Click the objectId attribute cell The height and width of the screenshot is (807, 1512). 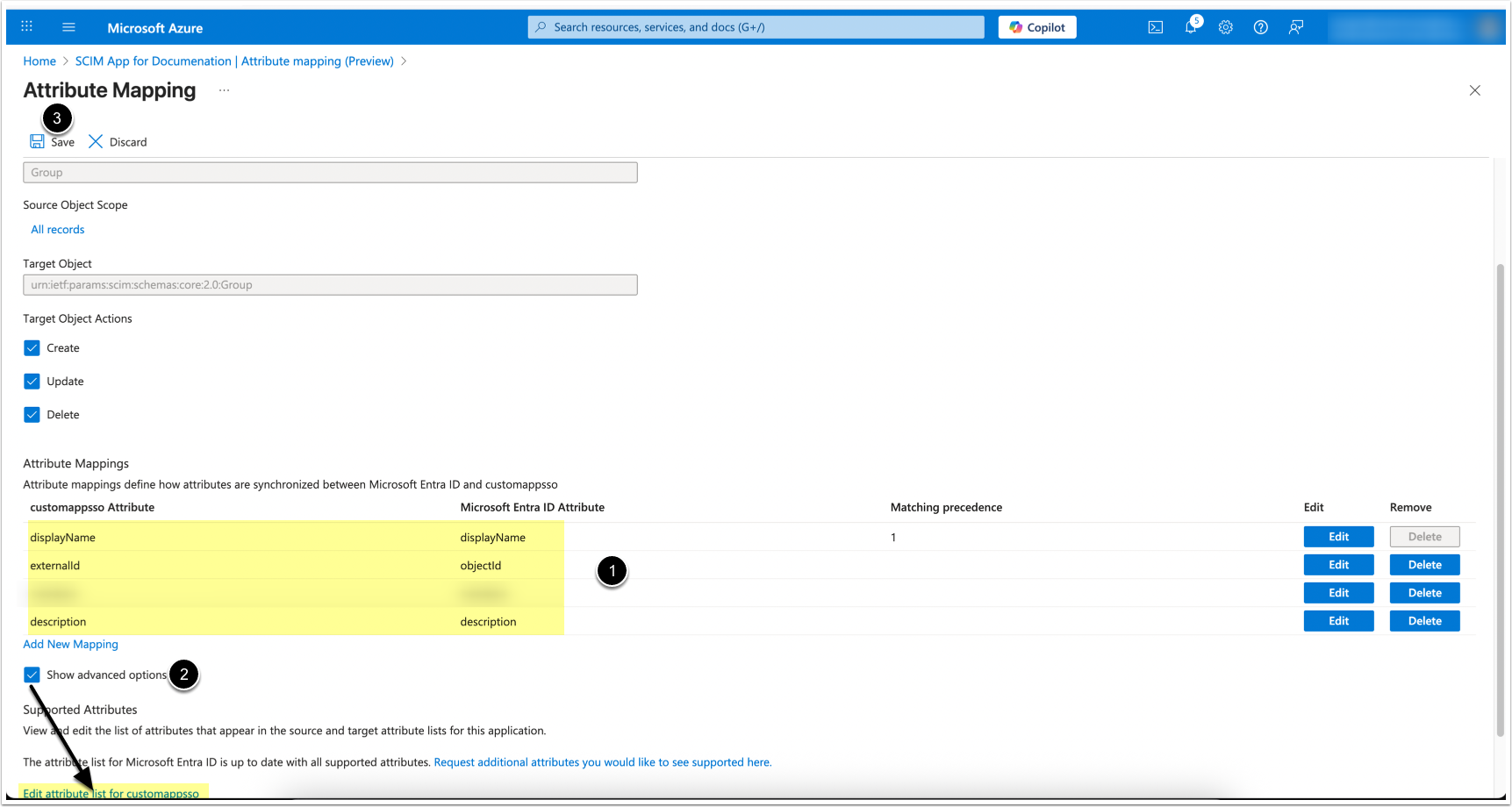click(481, 566)
